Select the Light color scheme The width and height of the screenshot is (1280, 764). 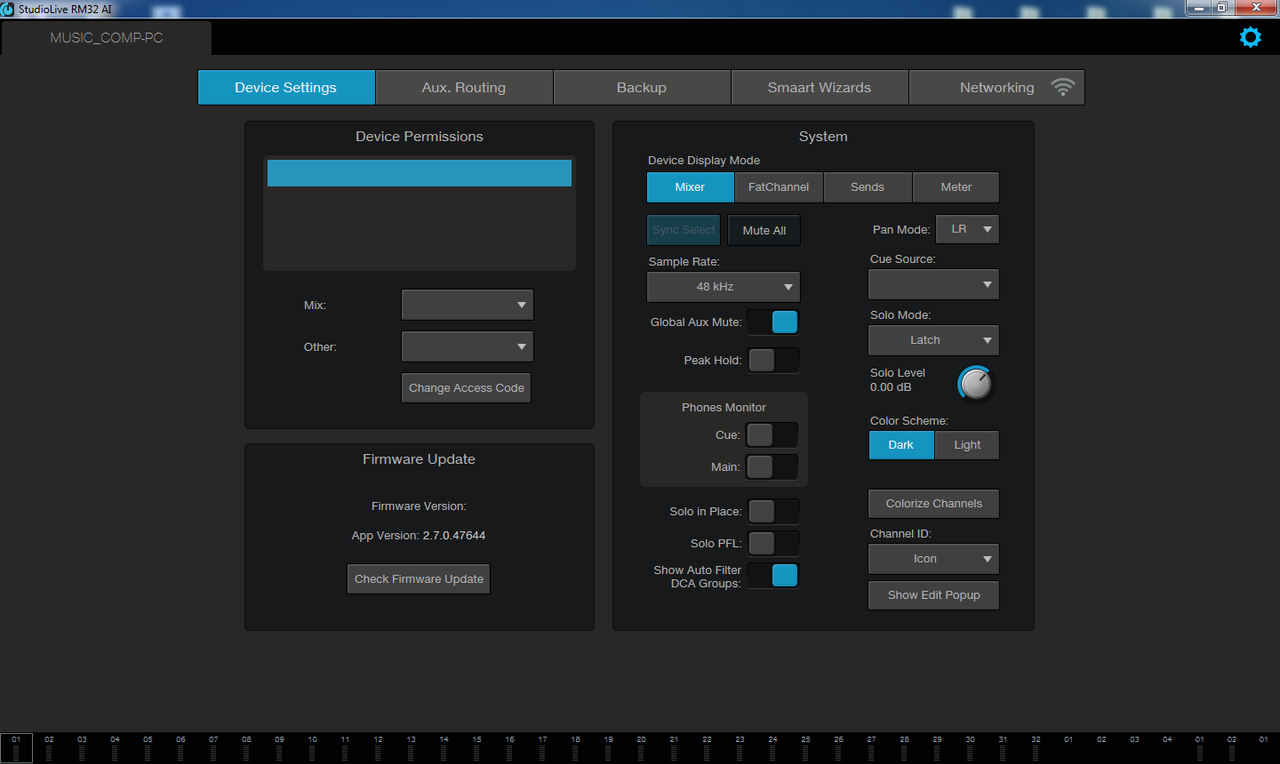pyautogui.click(x=967, y=445)
